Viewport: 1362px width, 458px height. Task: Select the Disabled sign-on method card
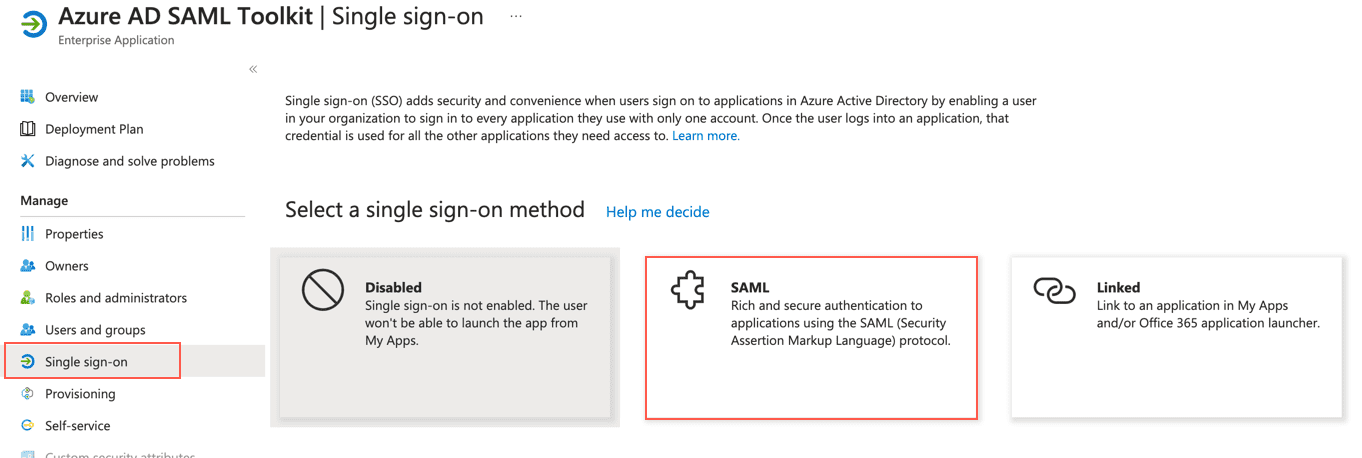[x=445, y=337]
